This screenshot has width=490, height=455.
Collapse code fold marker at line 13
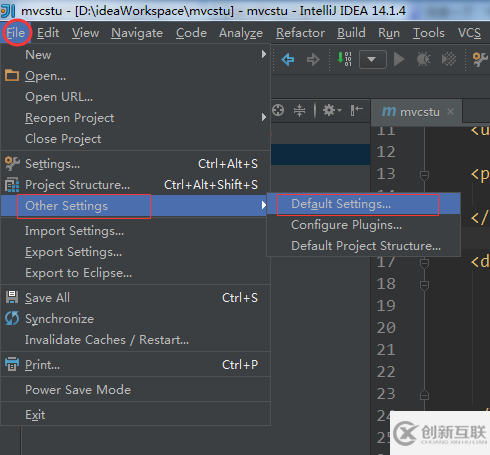point(424,175)
